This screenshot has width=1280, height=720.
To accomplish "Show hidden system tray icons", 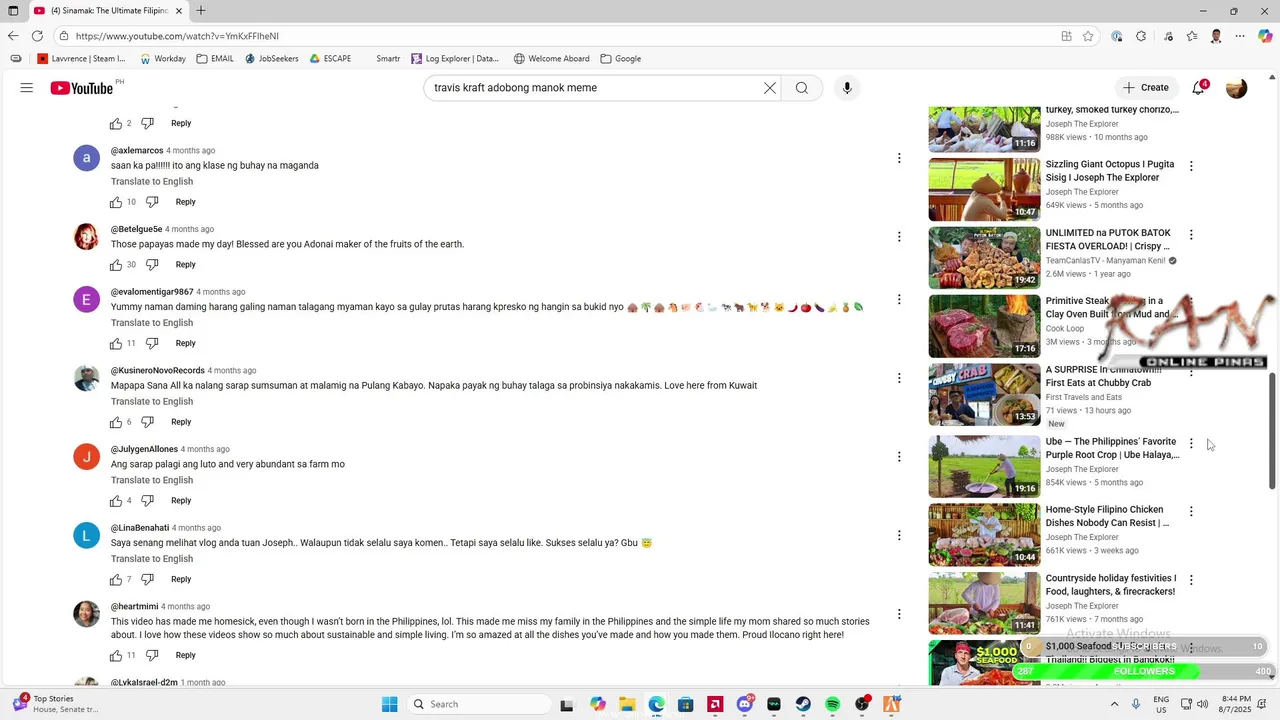I will (1115, 704).
